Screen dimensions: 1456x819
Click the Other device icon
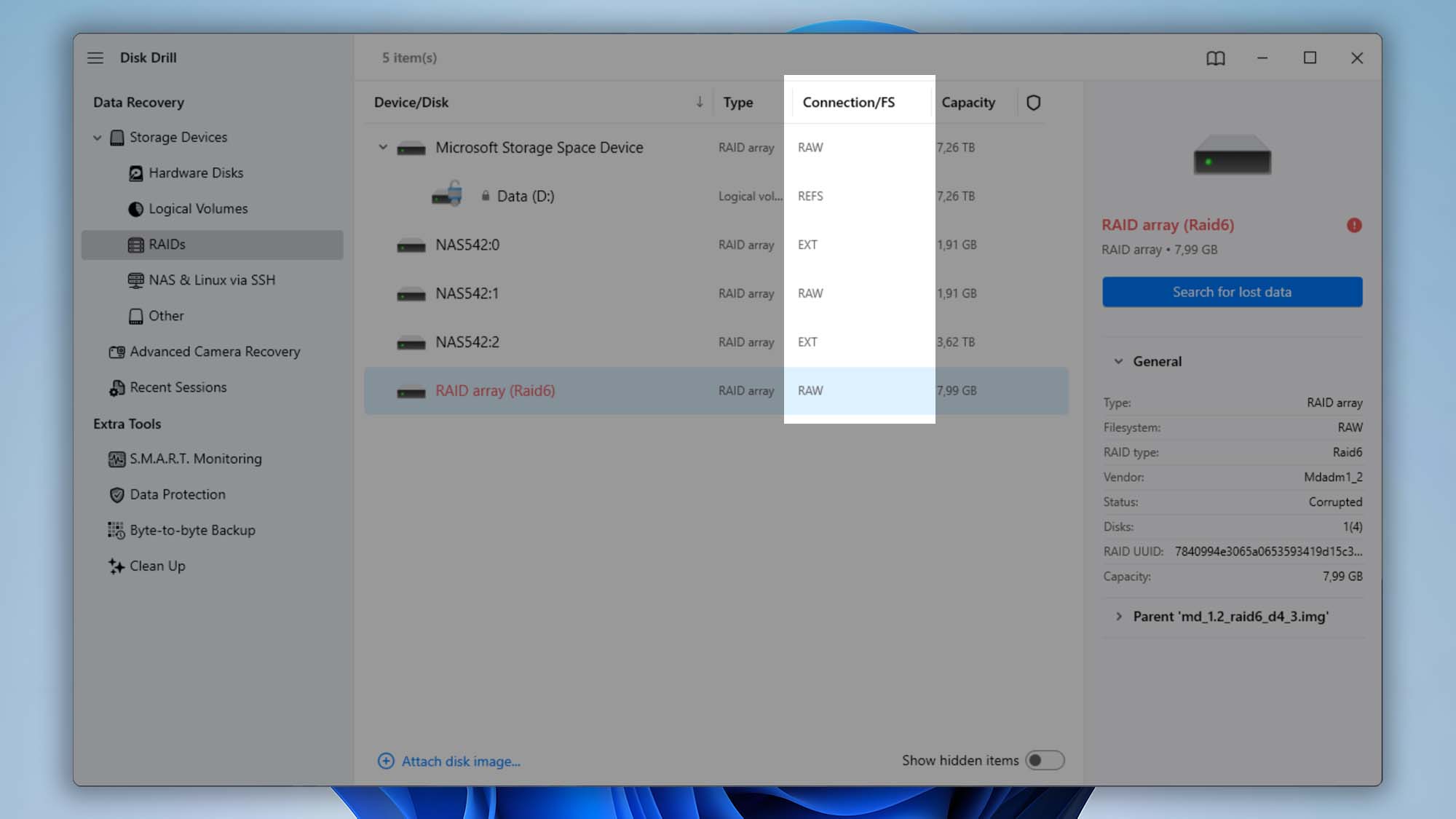(x=135, y=316)
